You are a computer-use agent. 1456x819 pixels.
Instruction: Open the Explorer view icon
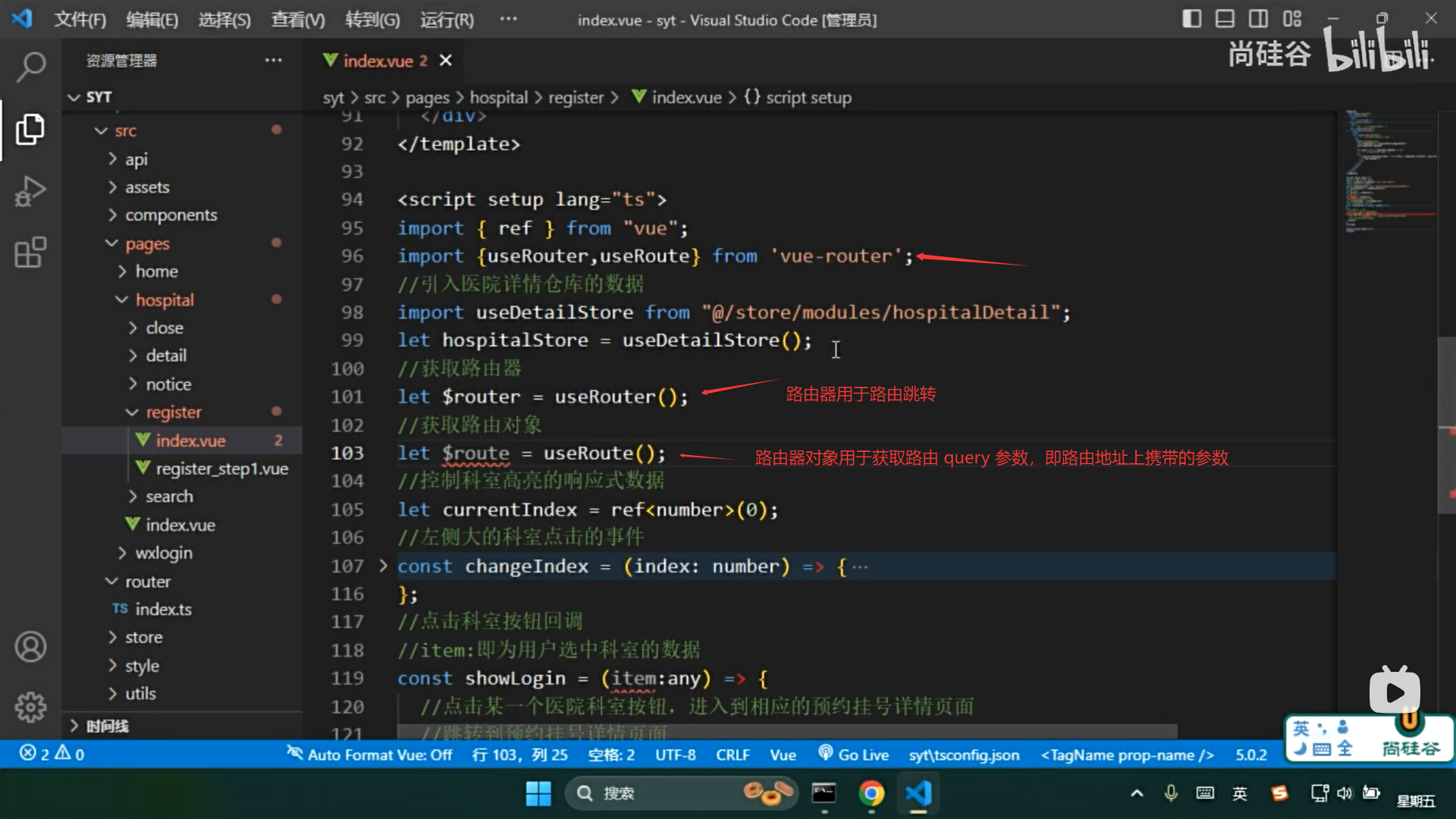click(30, 130)
